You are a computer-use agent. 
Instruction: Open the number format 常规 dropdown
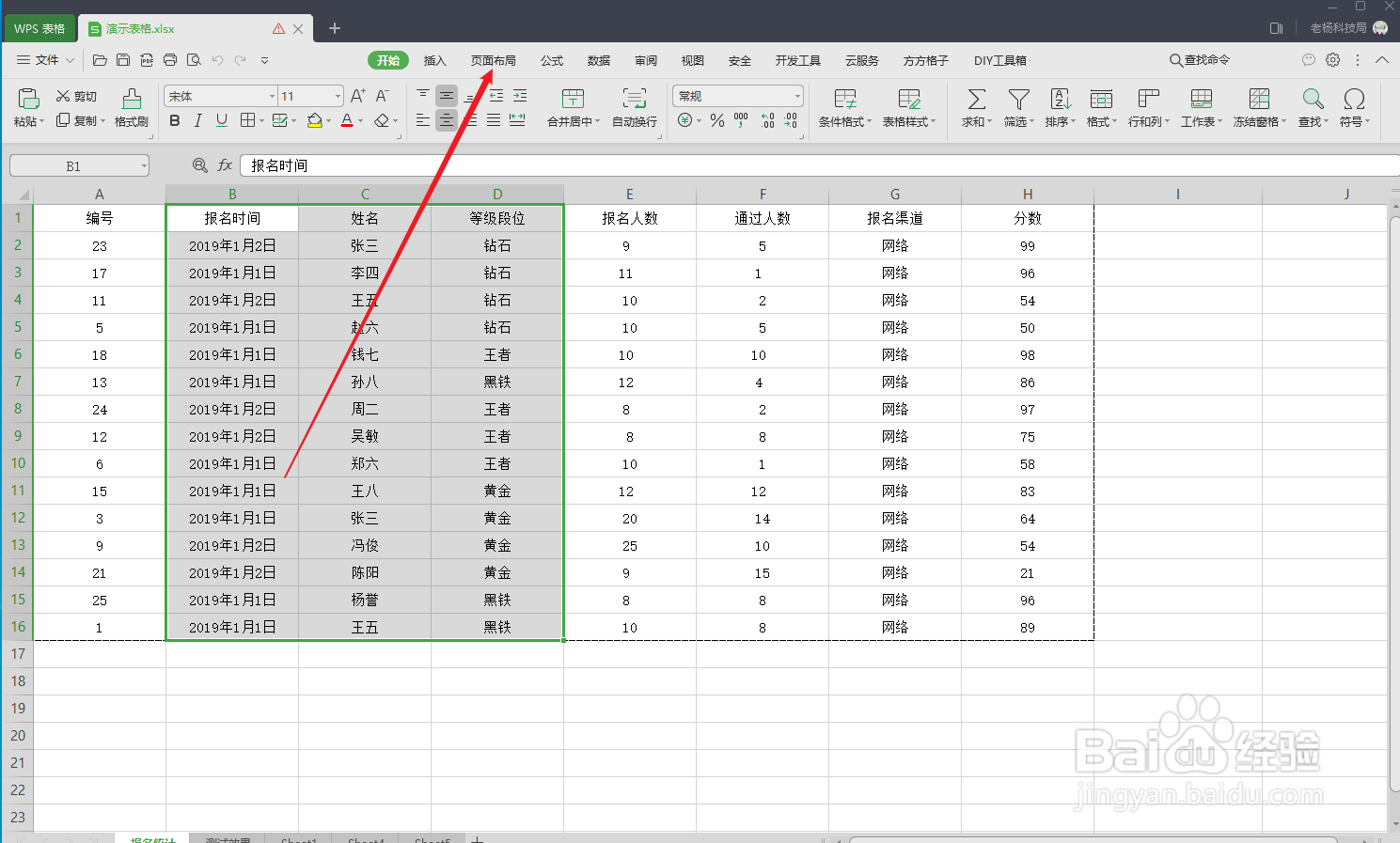point(797,96)
